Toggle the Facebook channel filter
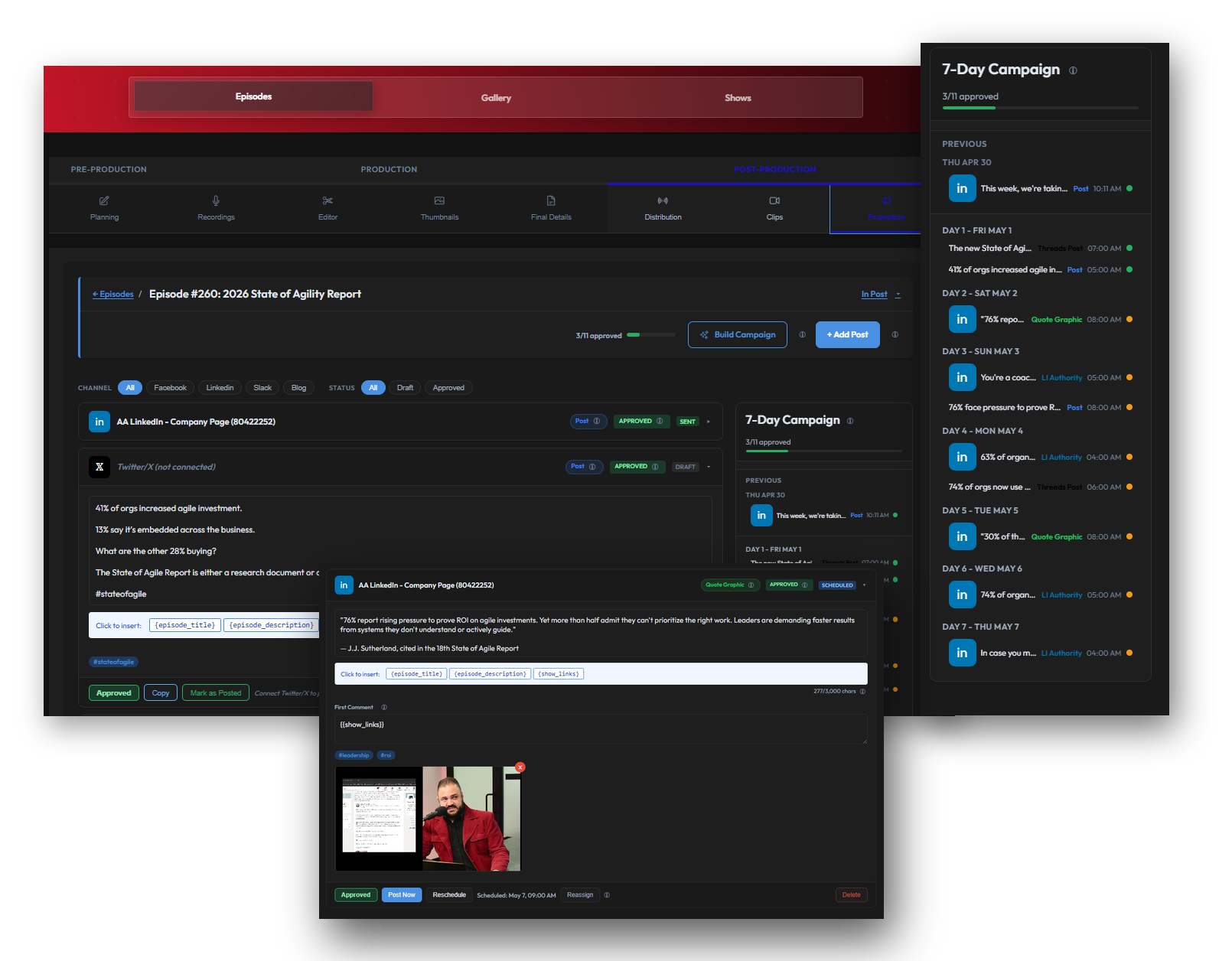 click(170, 388)
